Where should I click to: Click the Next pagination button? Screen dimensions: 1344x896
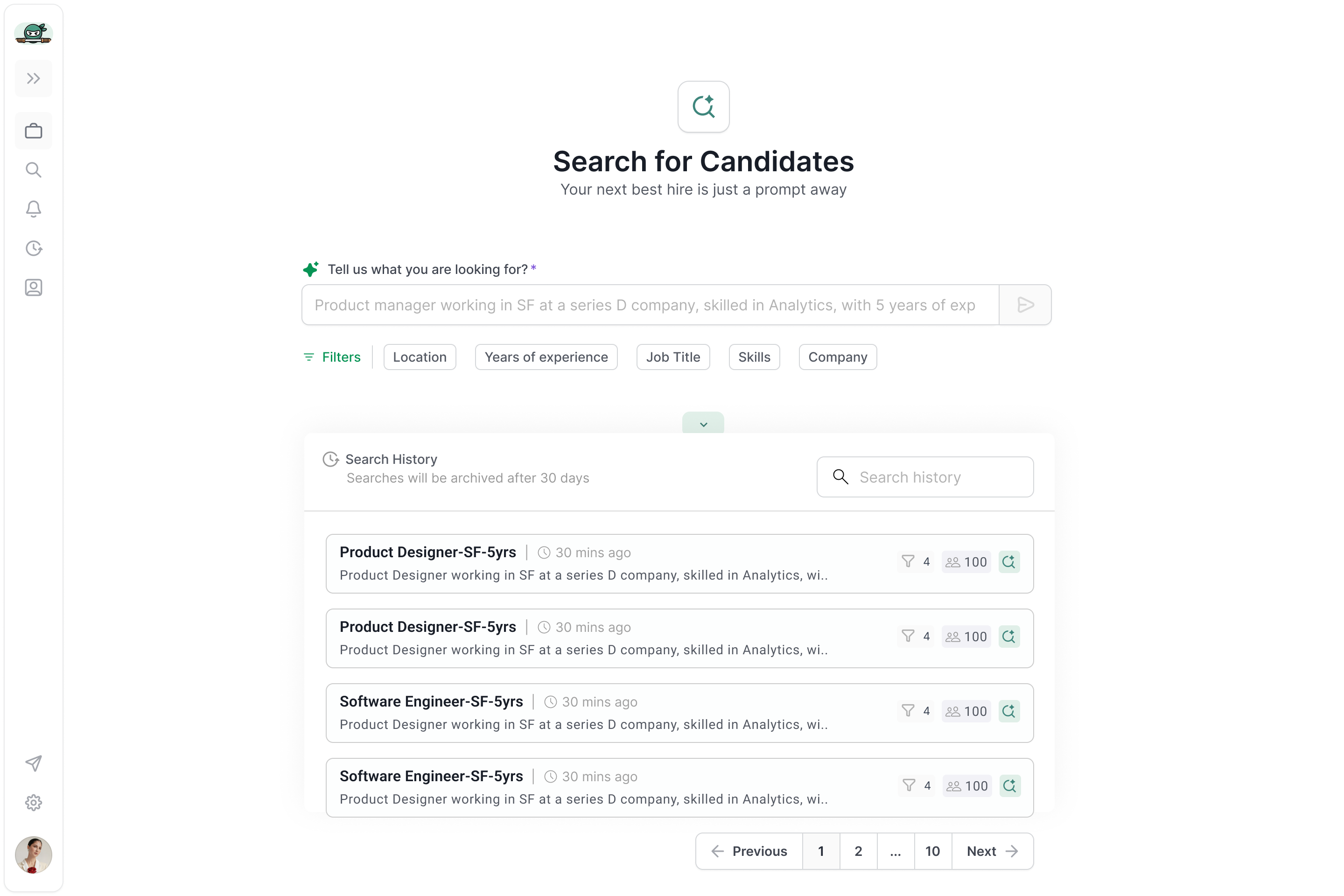(992, 851)
